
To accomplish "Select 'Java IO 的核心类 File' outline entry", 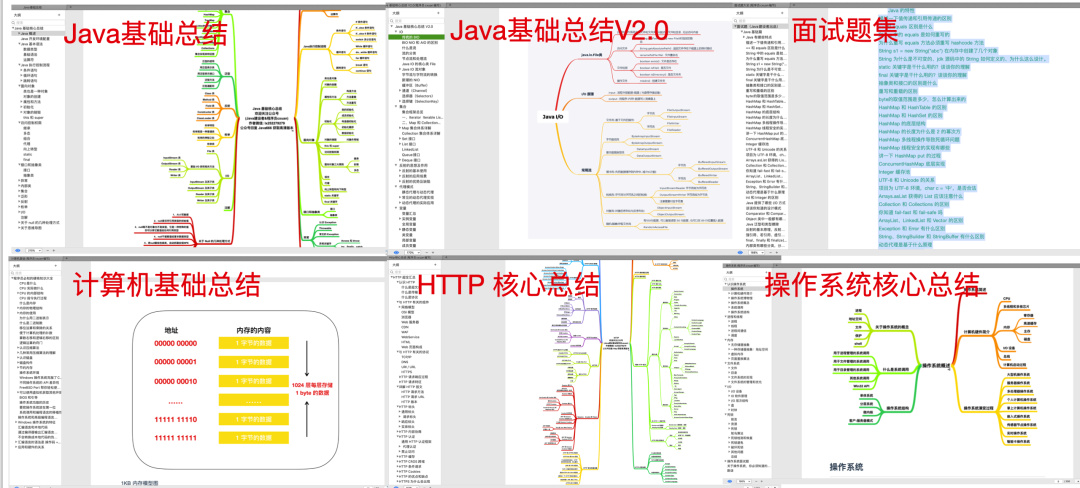I will [418, 64].
